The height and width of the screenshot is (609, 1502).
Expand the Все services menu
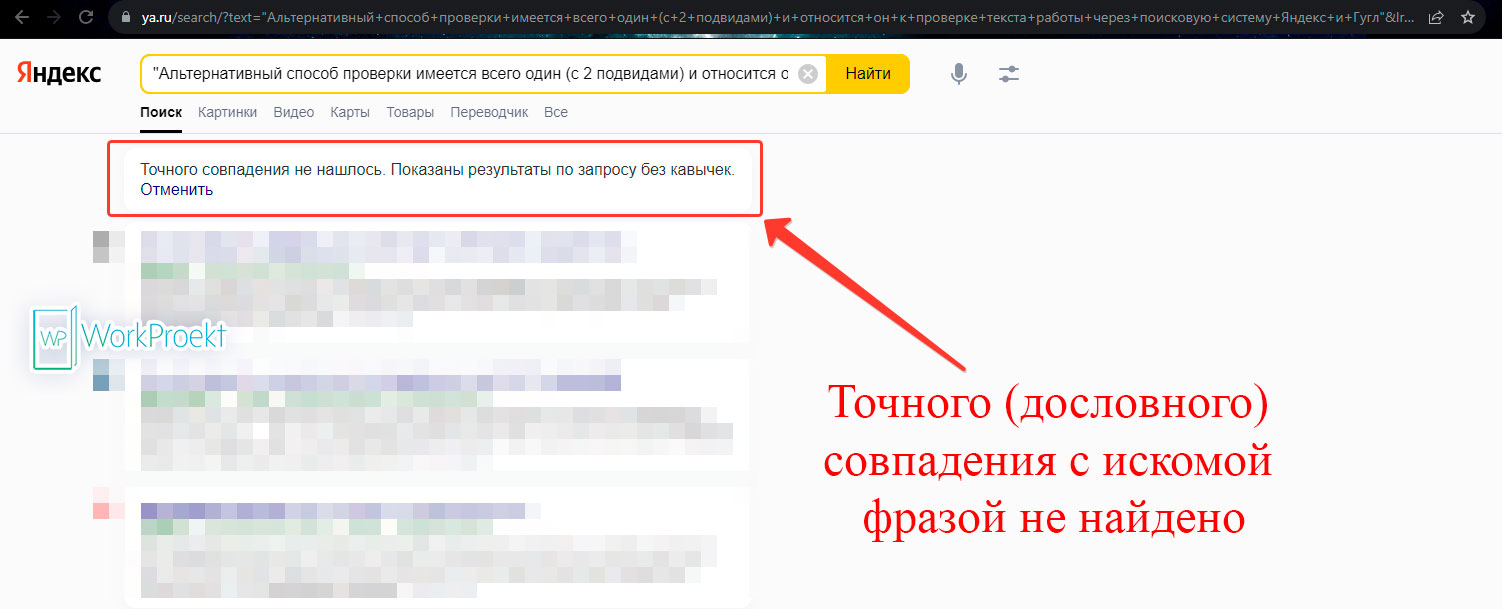point(556,112)
